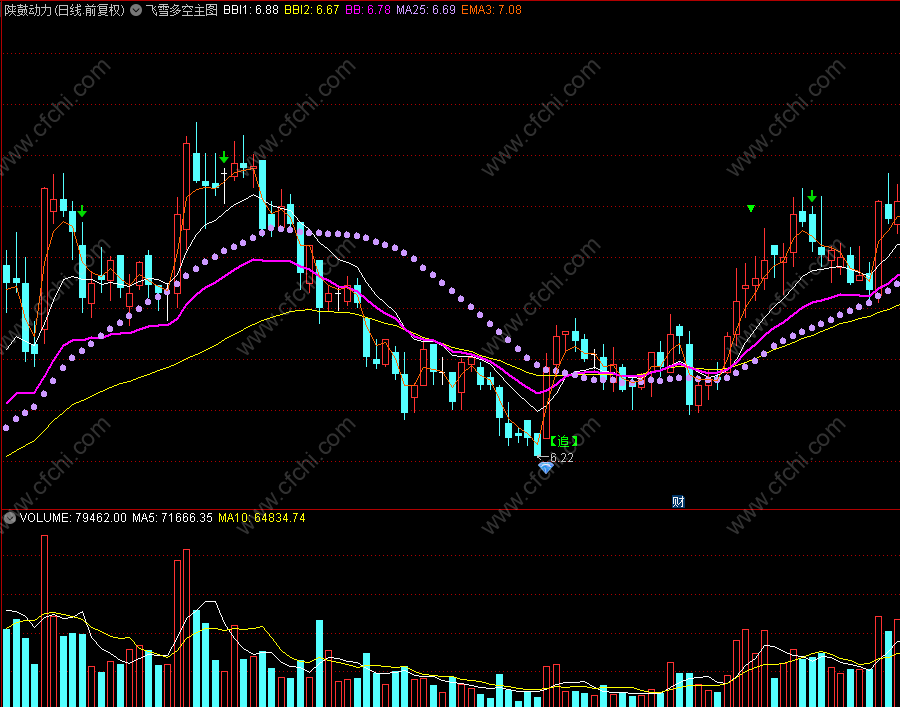Click the blue diamond icon below 6.22
Viewport: 900px width, 707px height.
(545, 468)
